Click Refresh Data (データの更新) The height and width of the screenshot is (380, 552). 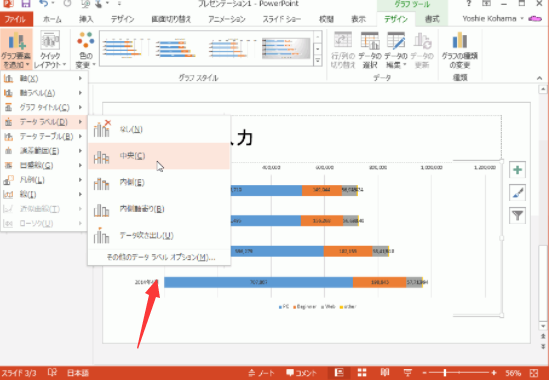coord(422,50)
